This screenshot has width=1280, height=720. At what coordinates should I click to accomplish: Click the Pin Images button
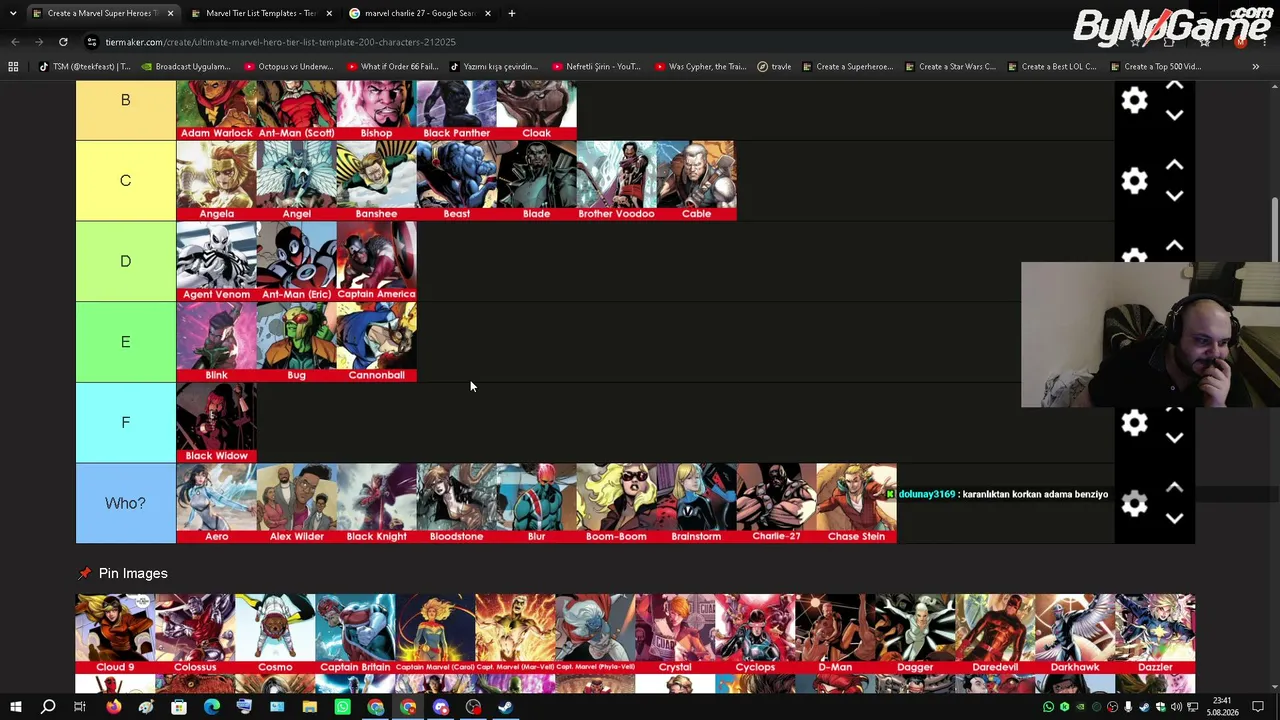tap(122, 574)
